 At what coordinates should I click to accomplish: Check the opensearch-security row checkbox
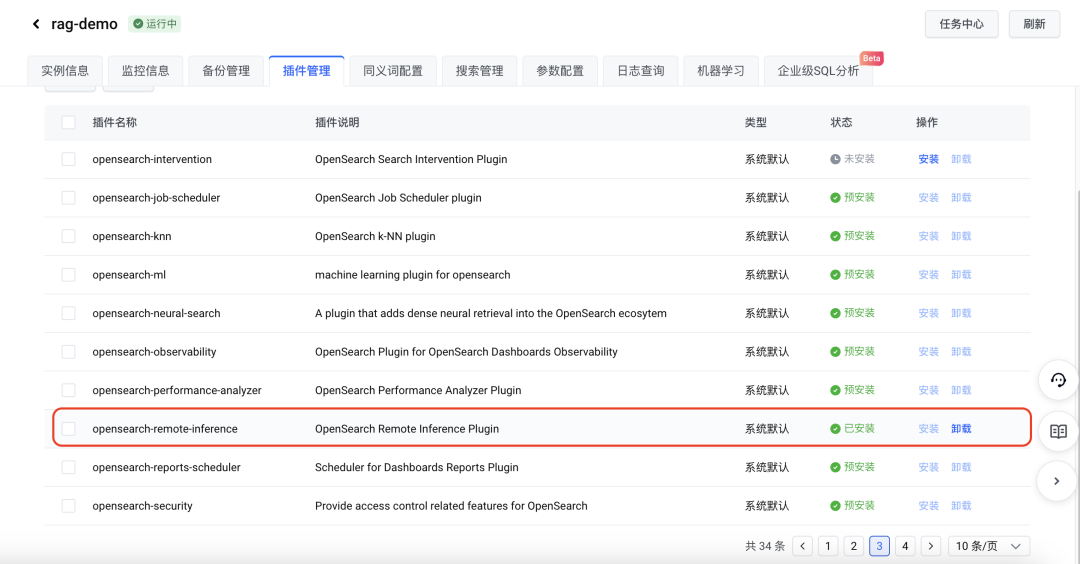click(68, 506)
